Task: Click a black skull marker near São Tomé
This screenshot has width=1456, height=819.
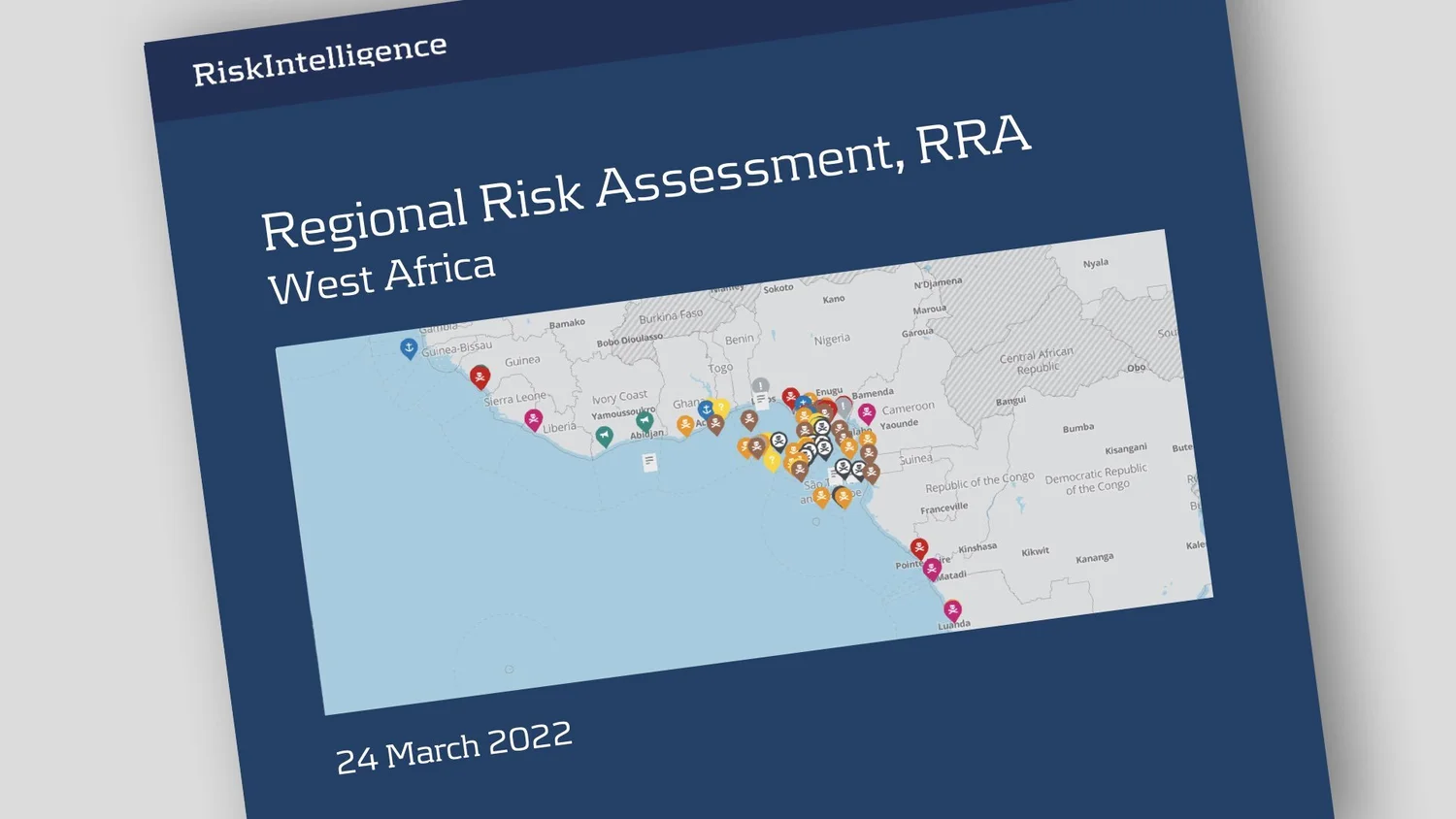Action: (x=842, y=469)
